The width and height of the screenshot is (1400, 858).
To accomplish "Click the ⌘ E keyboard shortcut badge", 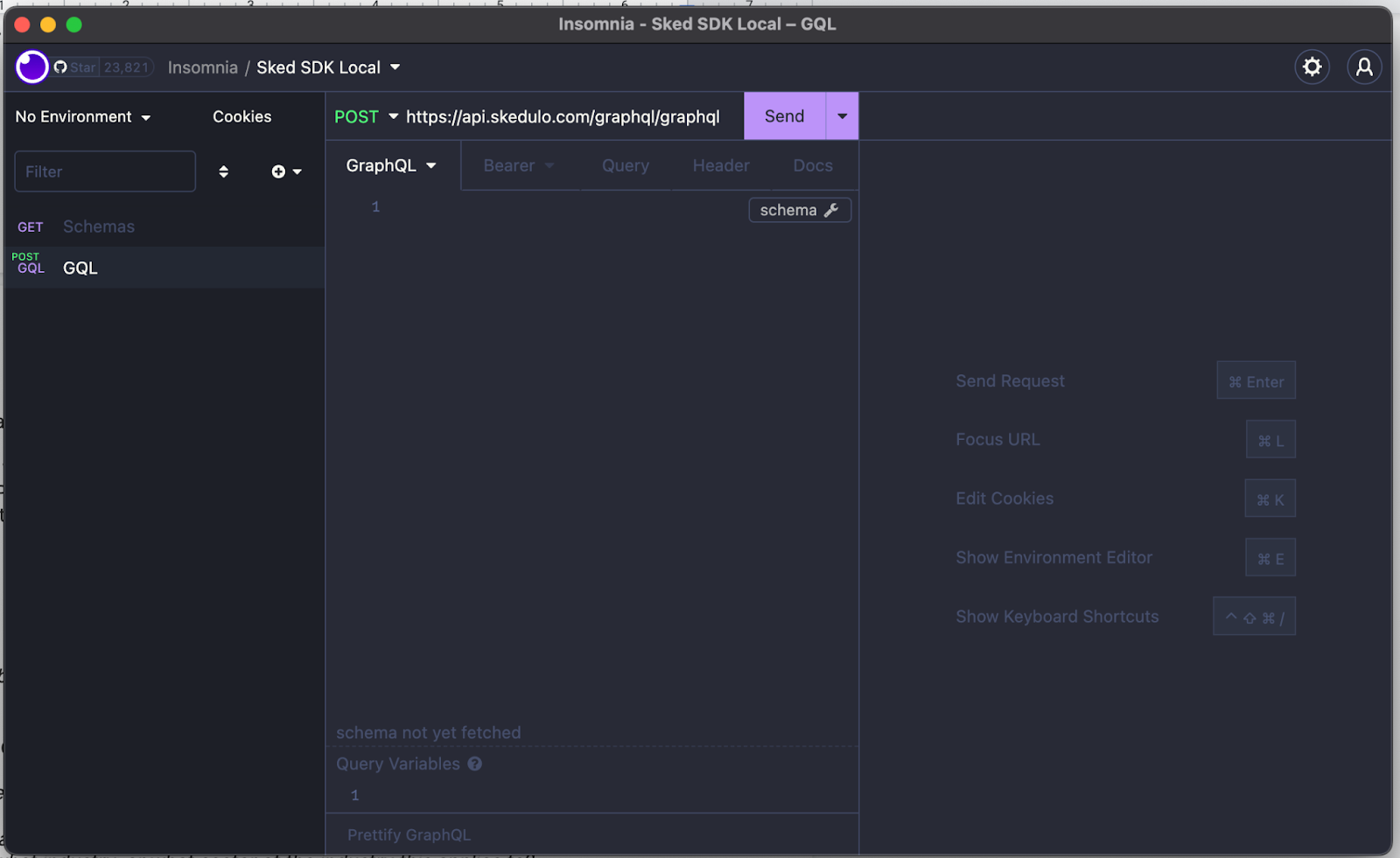I will pos(1270,557).
